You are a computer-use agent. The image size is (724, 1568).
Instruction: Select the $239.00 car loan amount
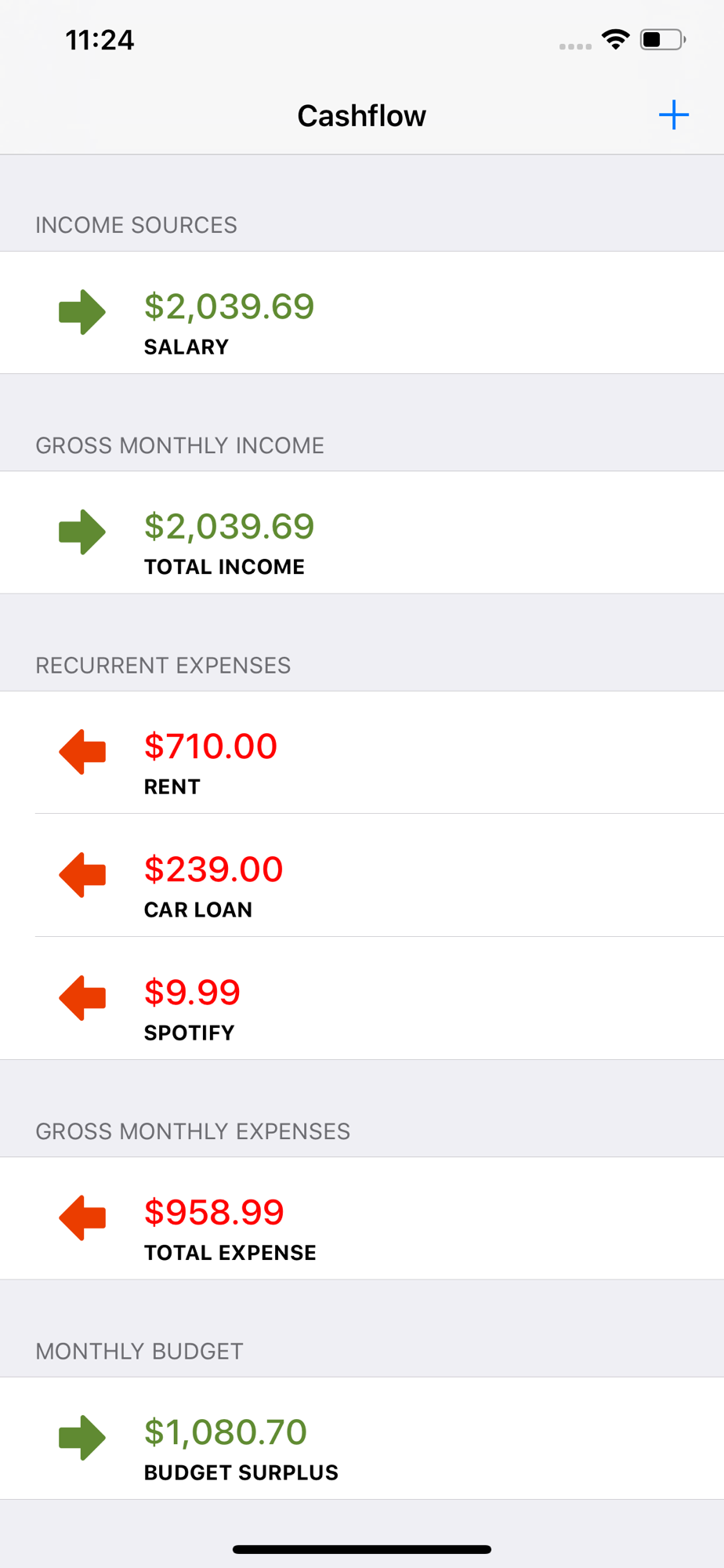tap(213, 869)
